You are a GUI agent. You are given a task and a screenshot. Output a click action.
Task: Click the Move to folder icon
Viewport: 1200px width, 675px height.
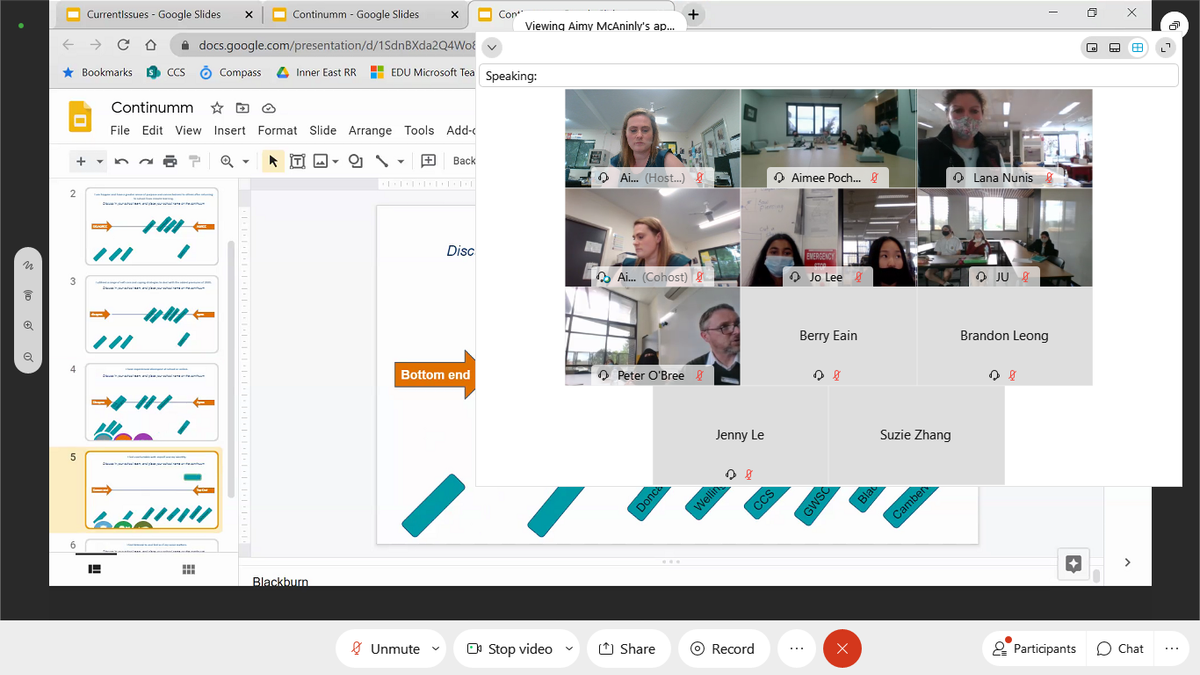click(x=242, y=108)
